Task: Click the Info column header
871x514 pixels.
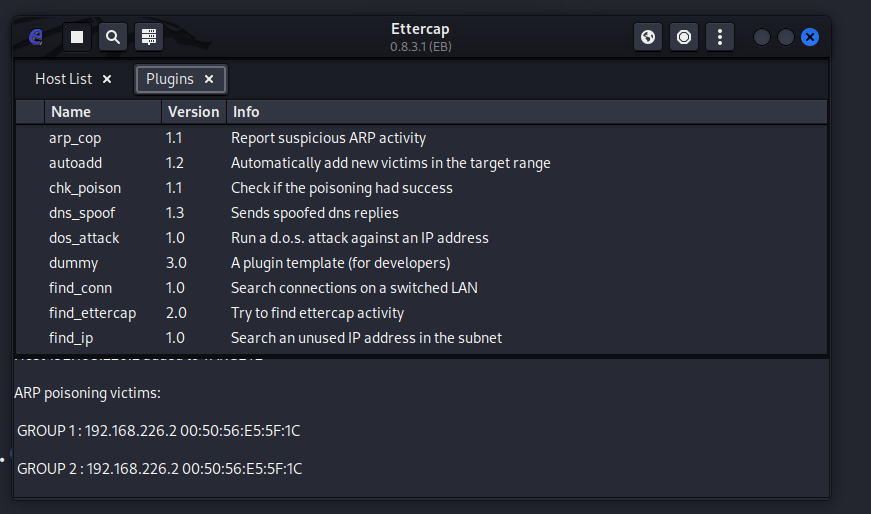Action: point(246,112)
